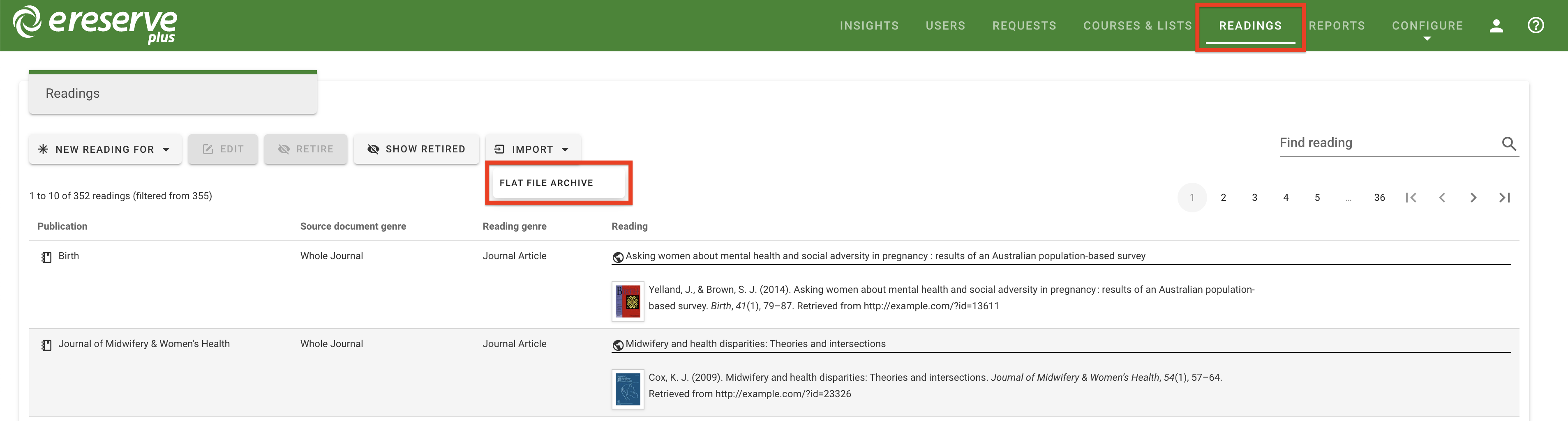Go to next page arrow
Image resolution: width=1568 pixels, height=421 pixels.
1473,198
